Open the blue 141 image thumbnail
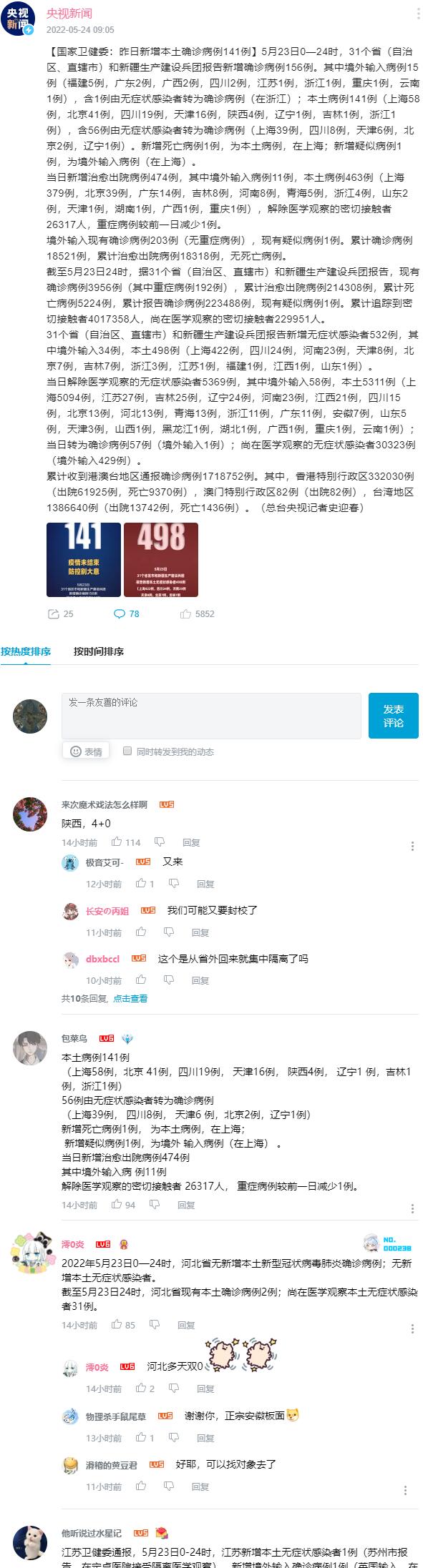423x1568 pixels. (x=83, y=560)
